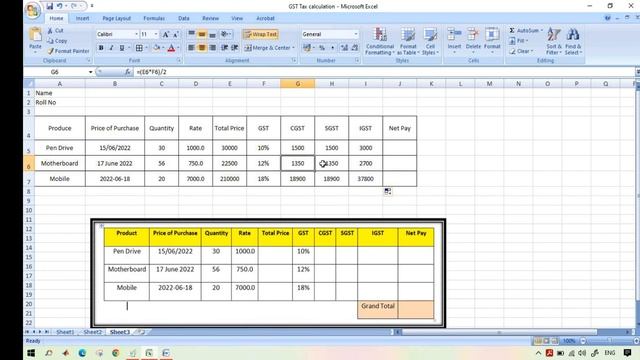This screenshot has width=640, height=360.
Task: Open the View ribbon tab
Action: click(237, 18)
